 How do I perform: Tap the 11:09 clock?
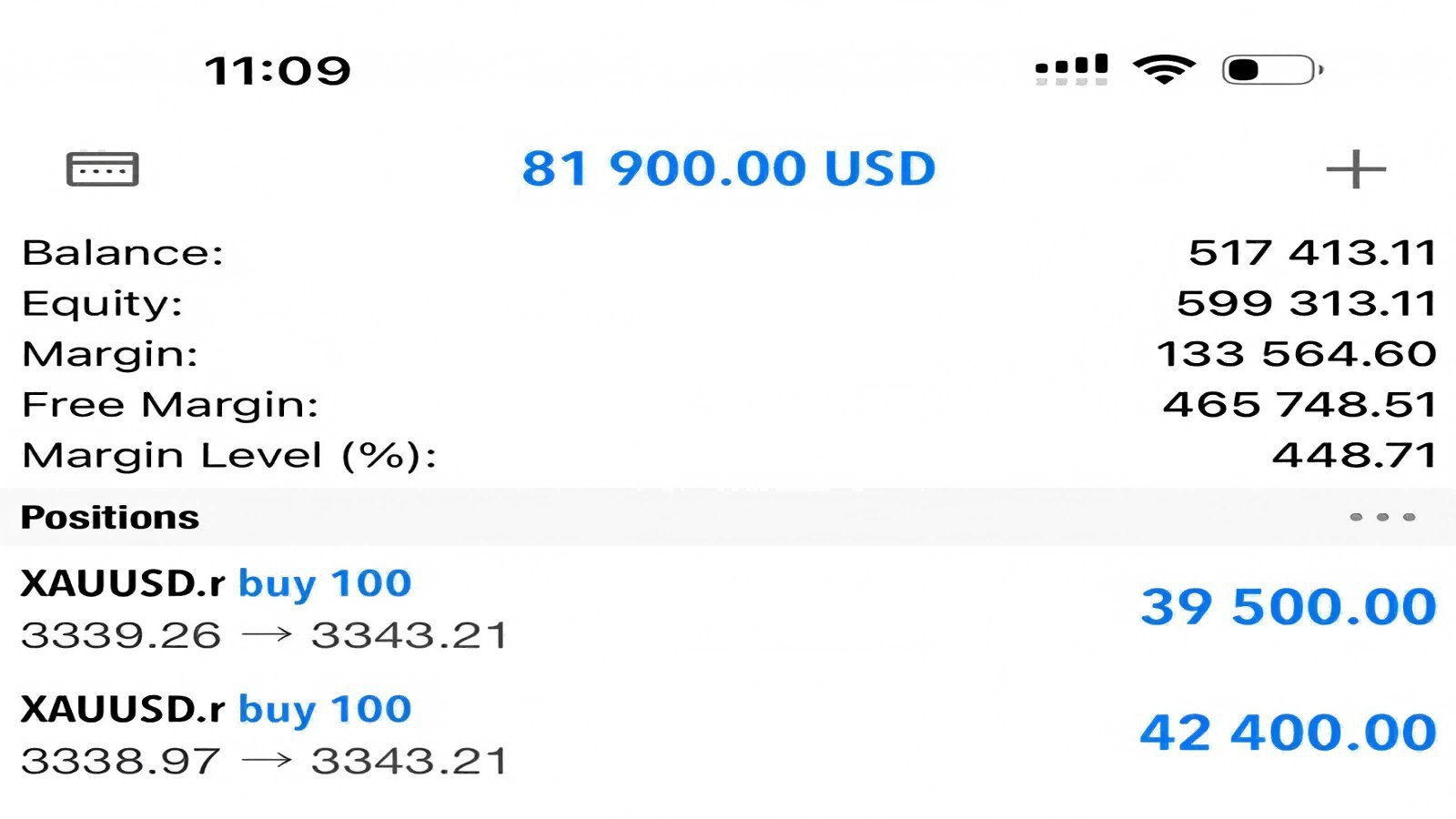(277, 70)
